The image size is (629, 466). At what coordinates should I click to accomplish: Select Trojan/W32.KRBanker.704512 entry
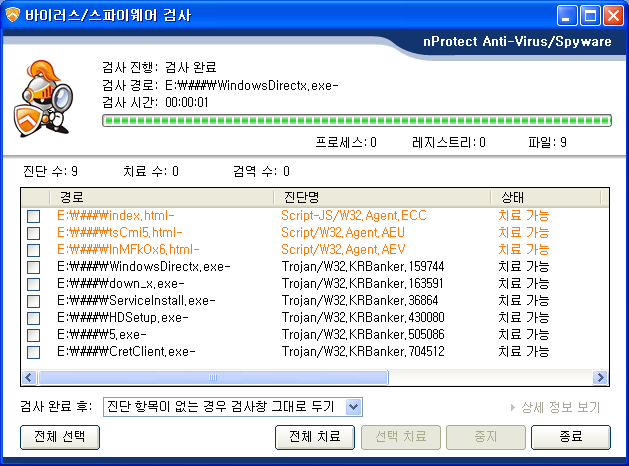click(363, 352)
